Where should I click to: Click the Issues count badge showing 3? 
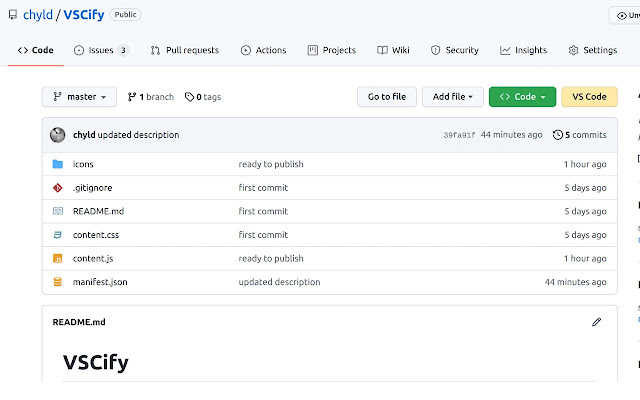tap(123, 50)
